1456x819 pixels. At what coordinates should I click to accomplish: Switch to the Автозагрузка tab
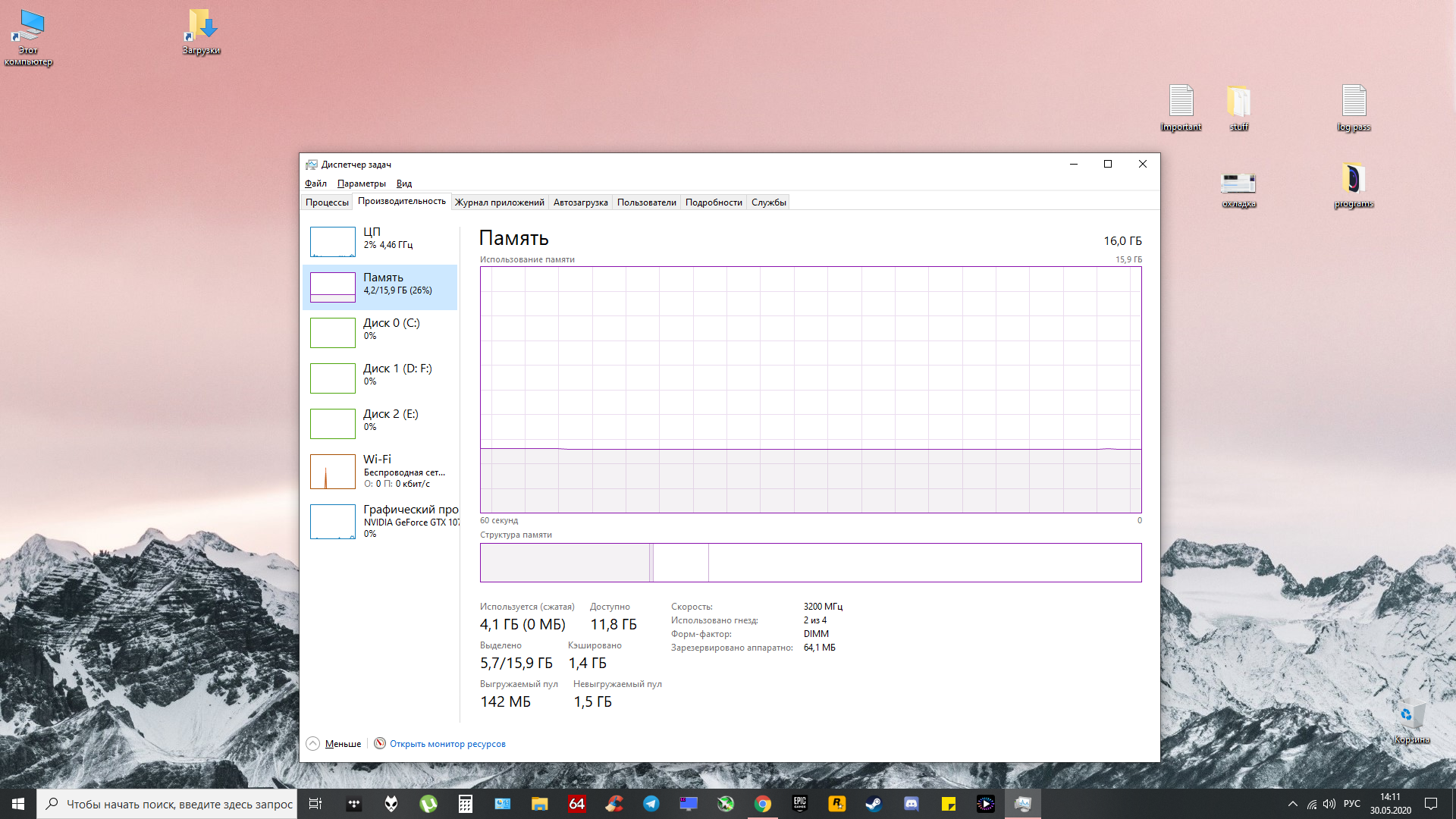point(580,202)
